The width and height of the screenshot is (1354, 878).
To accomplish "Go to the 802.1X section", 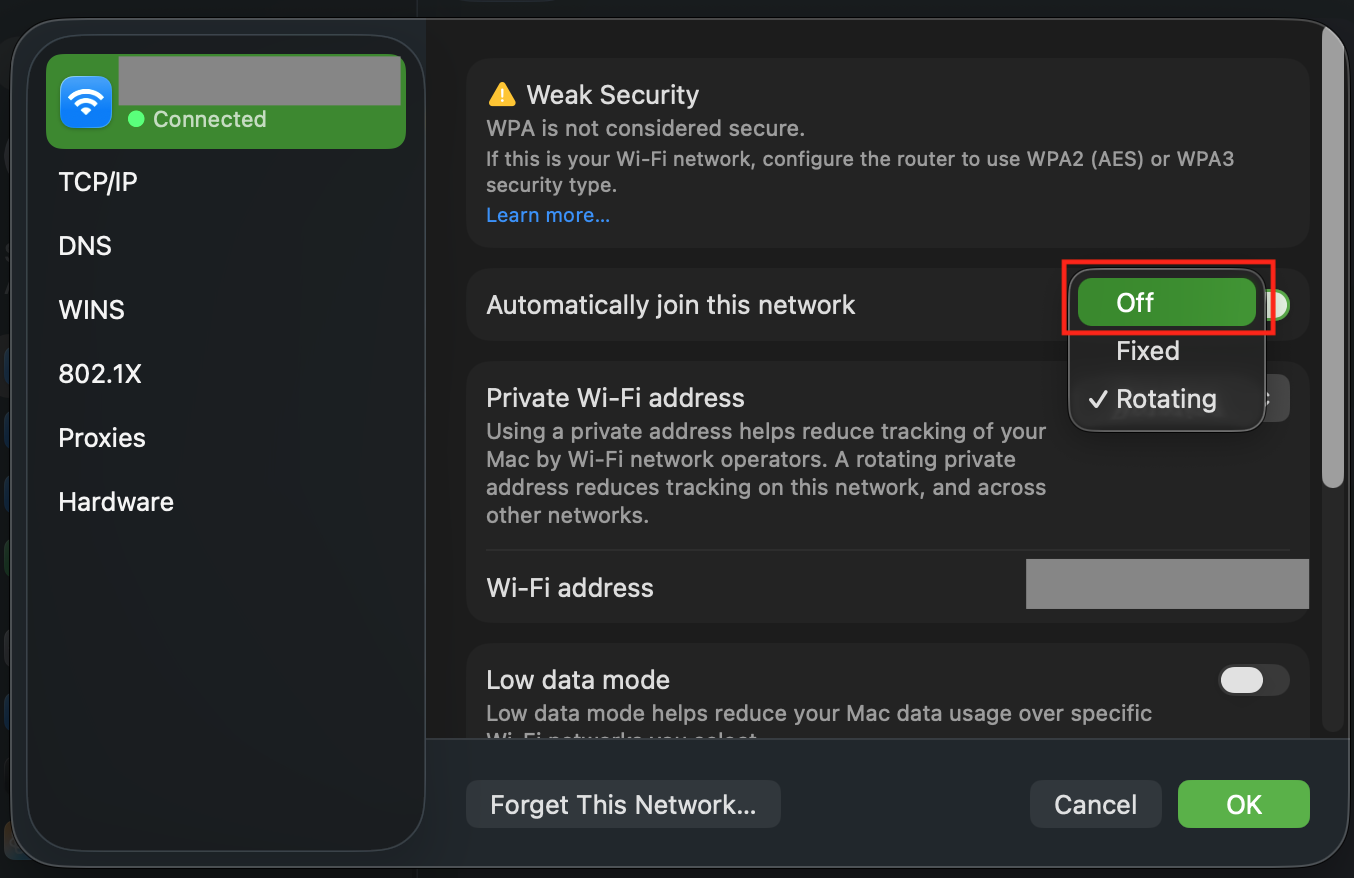I will (x=100, y=374).
